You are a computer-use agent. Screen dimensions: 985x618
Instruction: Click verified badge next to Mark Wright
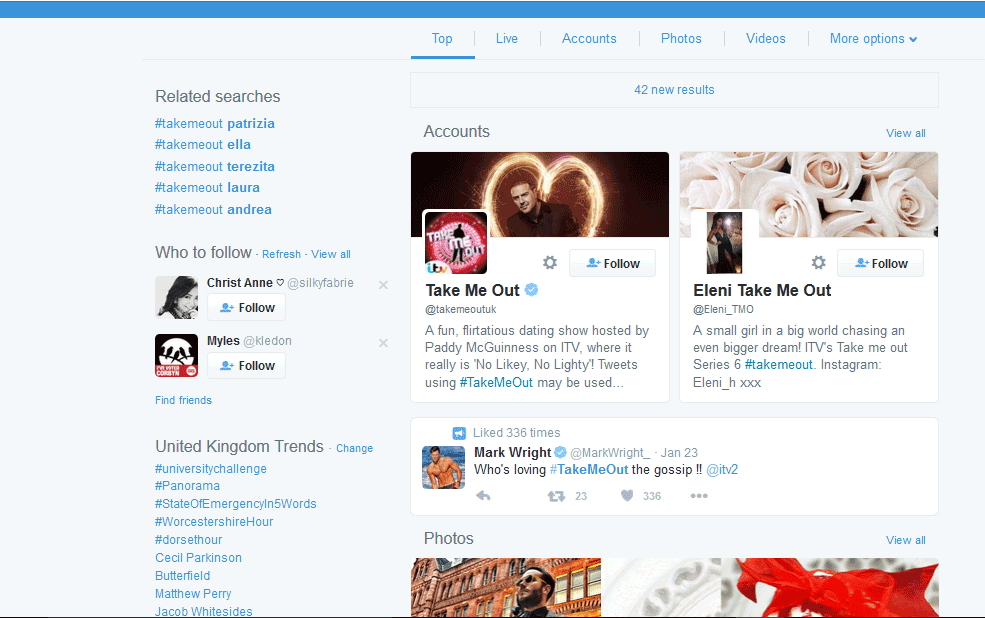560,452
